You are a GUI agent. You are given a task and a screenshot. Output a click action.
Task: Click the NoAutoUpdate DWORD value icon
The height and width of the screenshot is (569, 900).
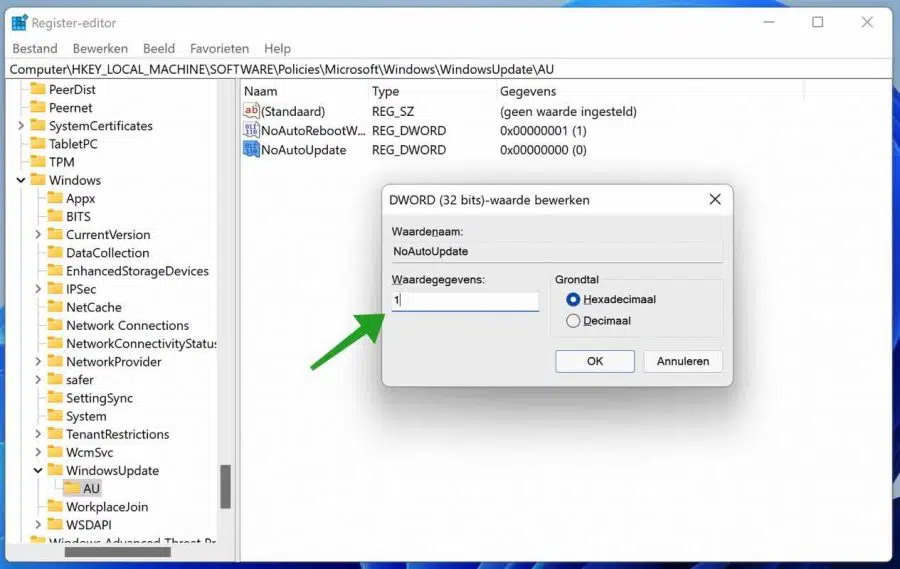(251, 150)
